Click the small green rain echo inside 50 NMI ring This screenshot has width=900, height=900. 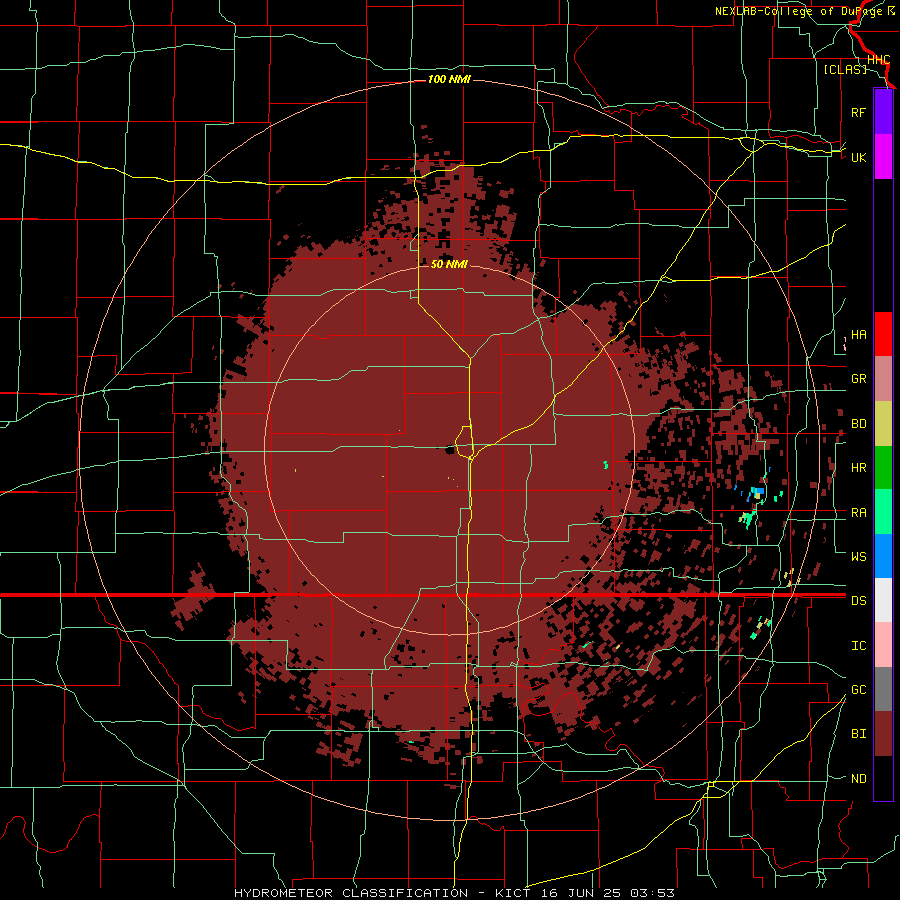pyautogui.click(x=606, y=464)
